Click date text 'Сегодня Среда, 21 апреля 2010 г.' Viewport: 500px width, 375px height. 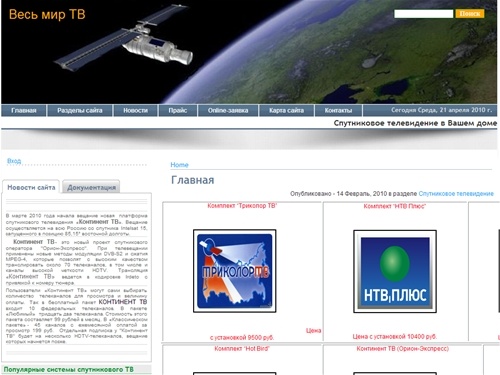pos(441,110)
